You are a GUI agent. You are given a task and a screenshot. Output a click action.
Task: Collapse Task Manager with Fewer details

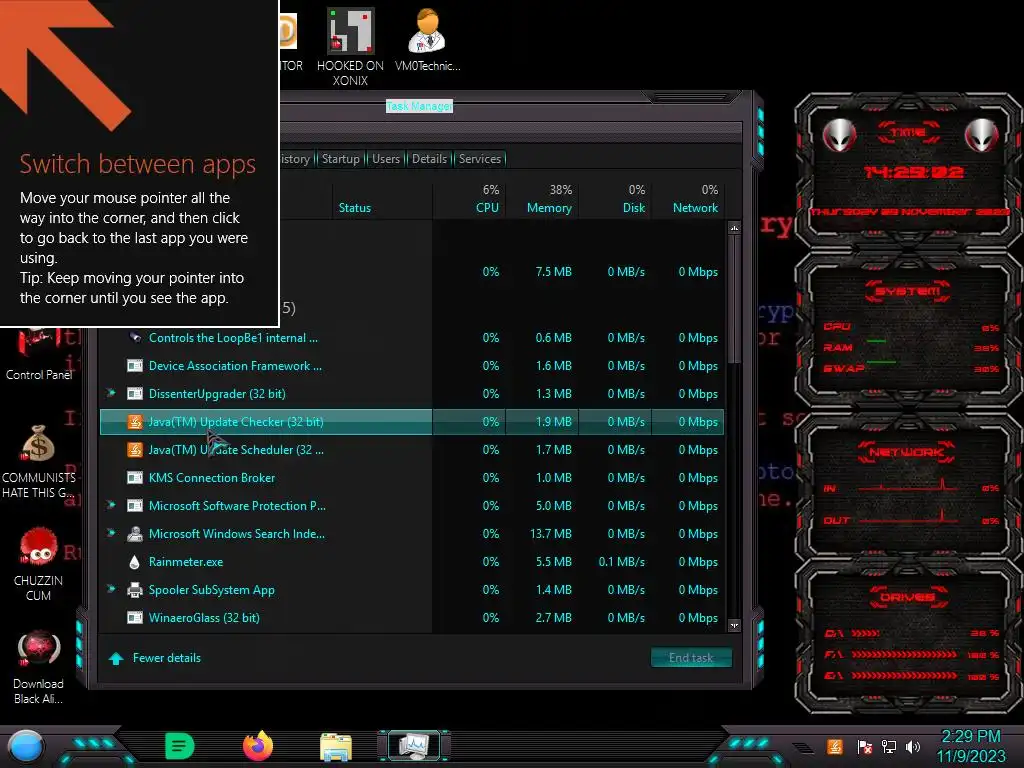tap(155, 658)
